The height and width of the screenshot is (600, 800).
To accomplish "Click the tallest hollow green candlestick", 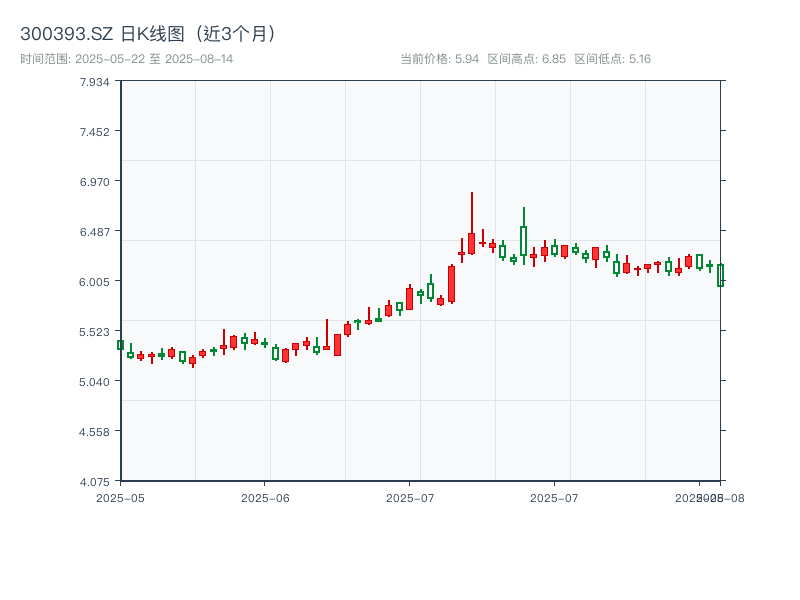I will 523,241.
